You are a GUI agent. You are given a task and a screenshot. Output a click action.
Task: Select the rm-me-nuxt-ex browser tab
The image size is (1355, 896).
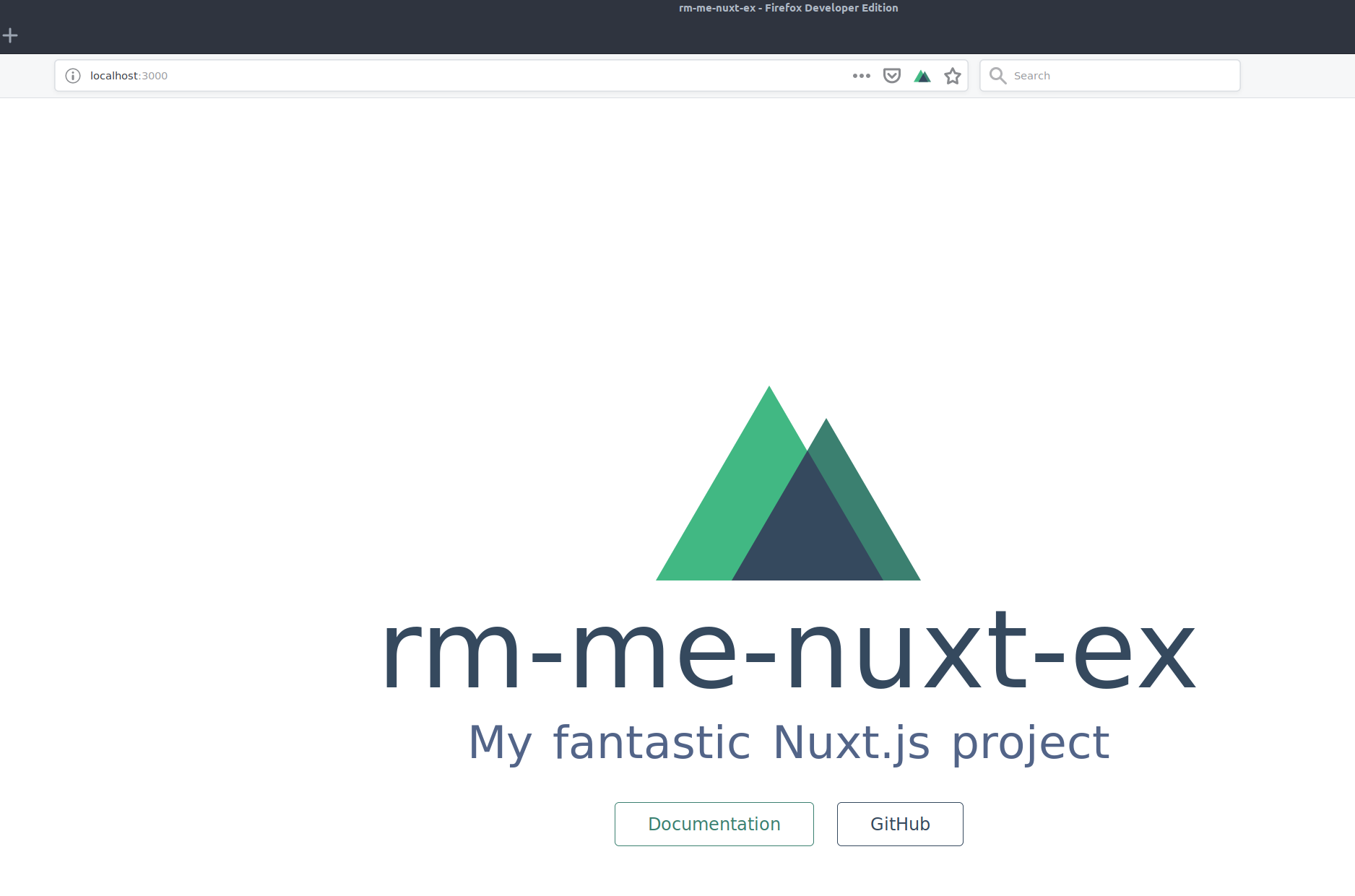pos(787,8)
